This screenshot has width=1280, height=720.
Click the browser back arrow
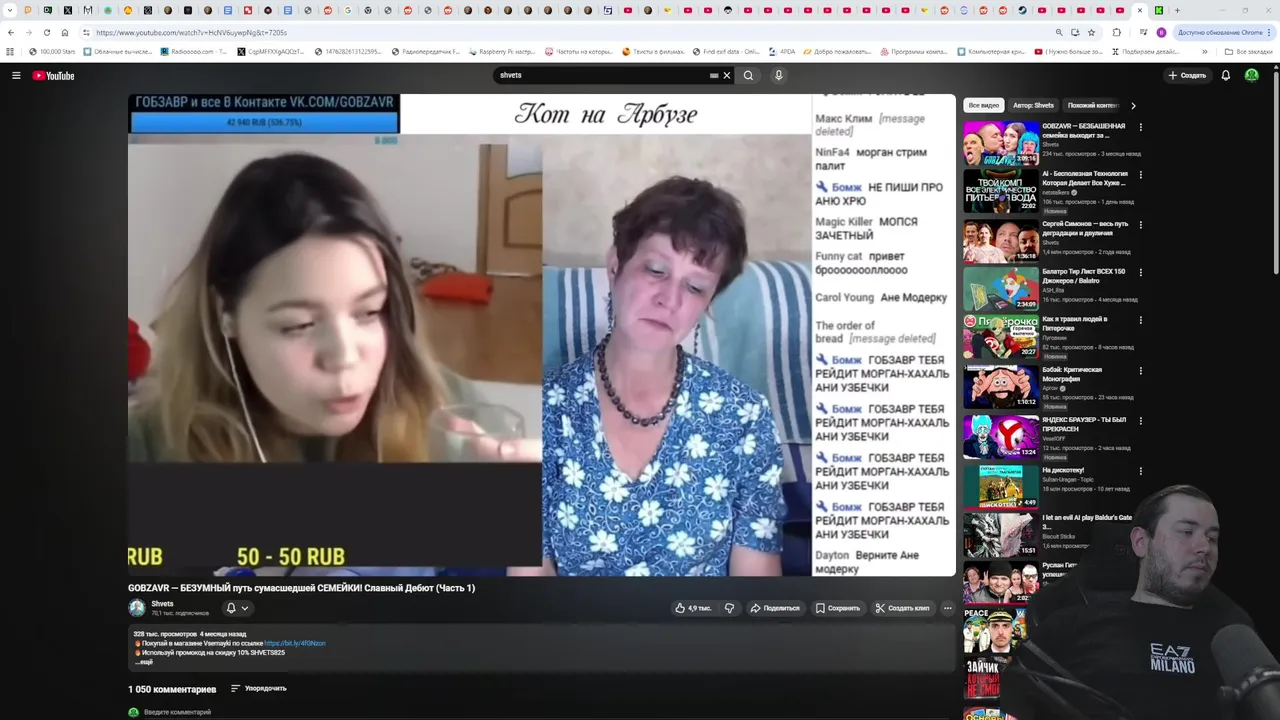[x=11, y=32]
